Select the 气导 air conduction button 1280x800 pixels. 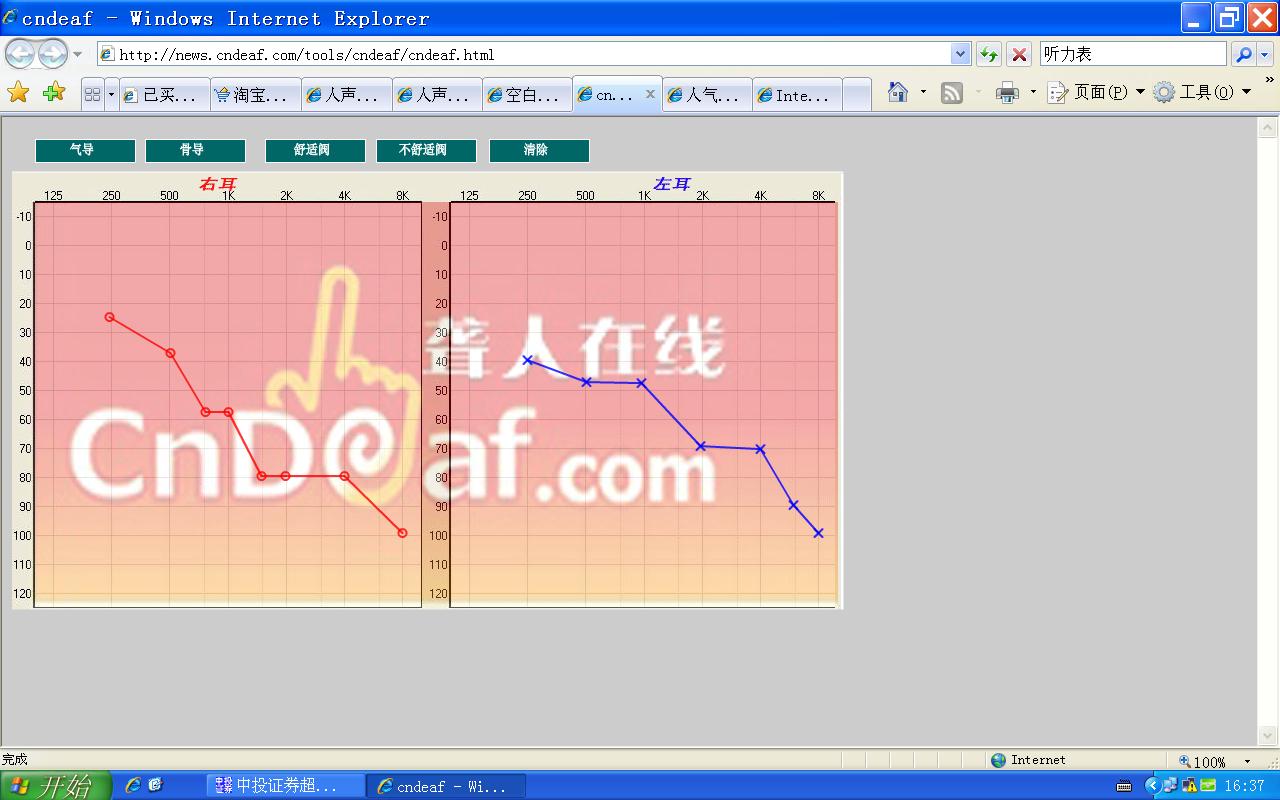(x=85, y=150)
